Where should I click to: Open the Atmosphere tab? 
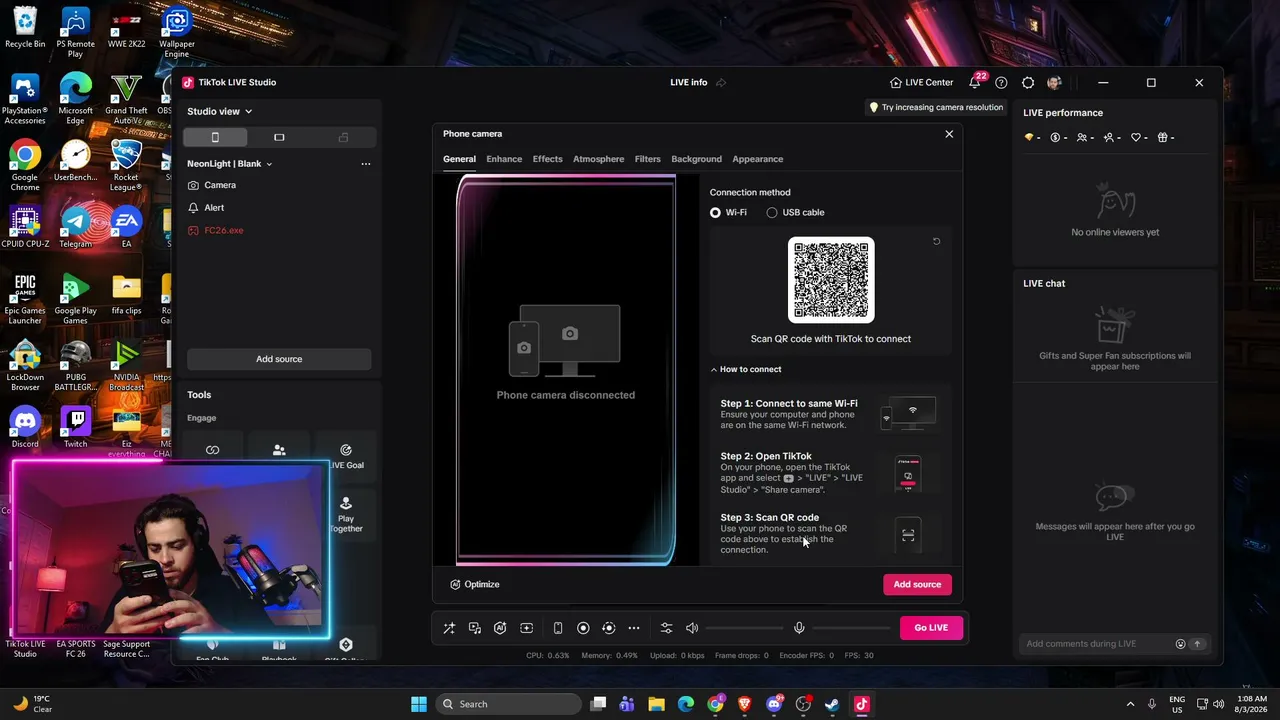click(x=598, y=159)
